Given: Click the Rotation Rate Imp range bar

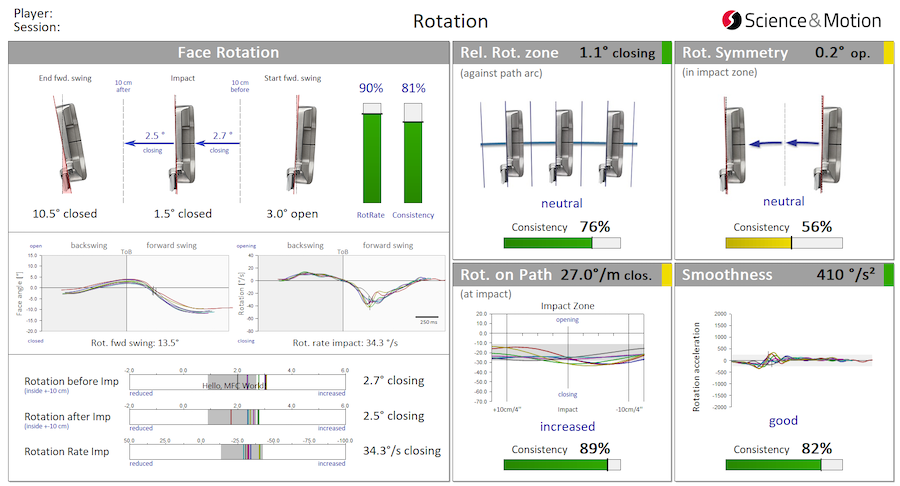Looking at the screenshot, I should click(x=238, y=451).
